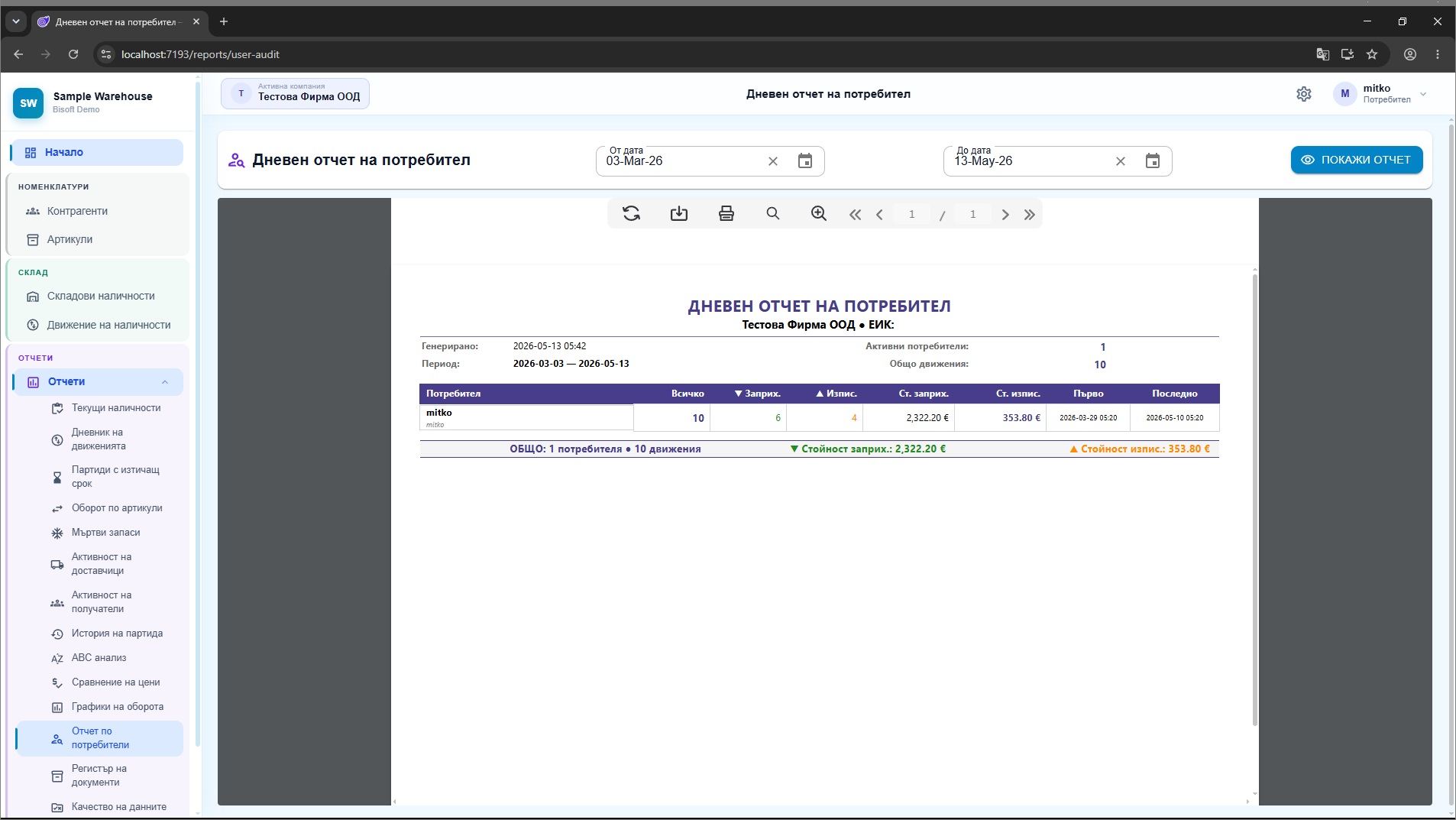The image size is (1456, 820).
Task: Click the refresh report icon in viewer toolbar
Action: coord(631,214)
